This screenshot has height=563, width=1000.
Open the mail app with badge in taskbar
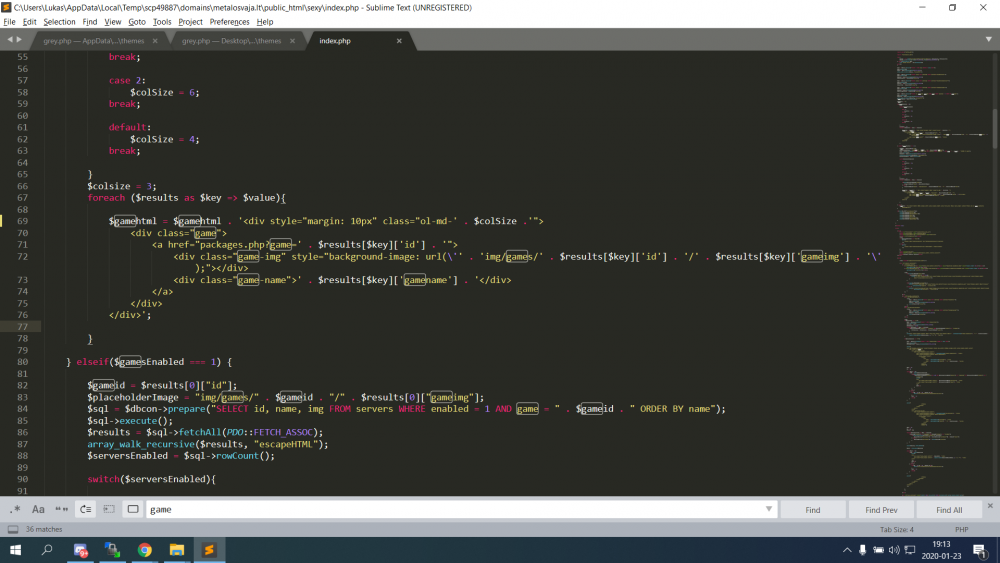80,550
